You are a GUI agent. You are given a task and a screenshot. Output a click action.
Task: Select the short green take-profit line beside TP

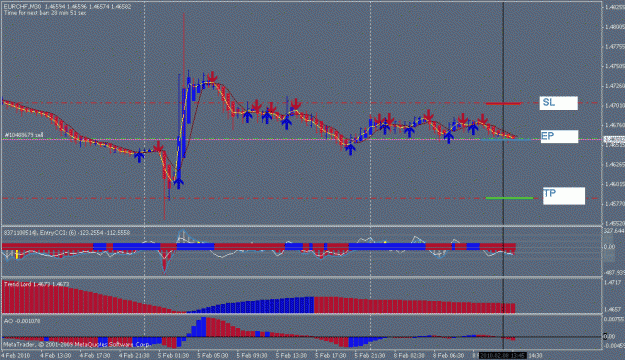tap(509, 198)
